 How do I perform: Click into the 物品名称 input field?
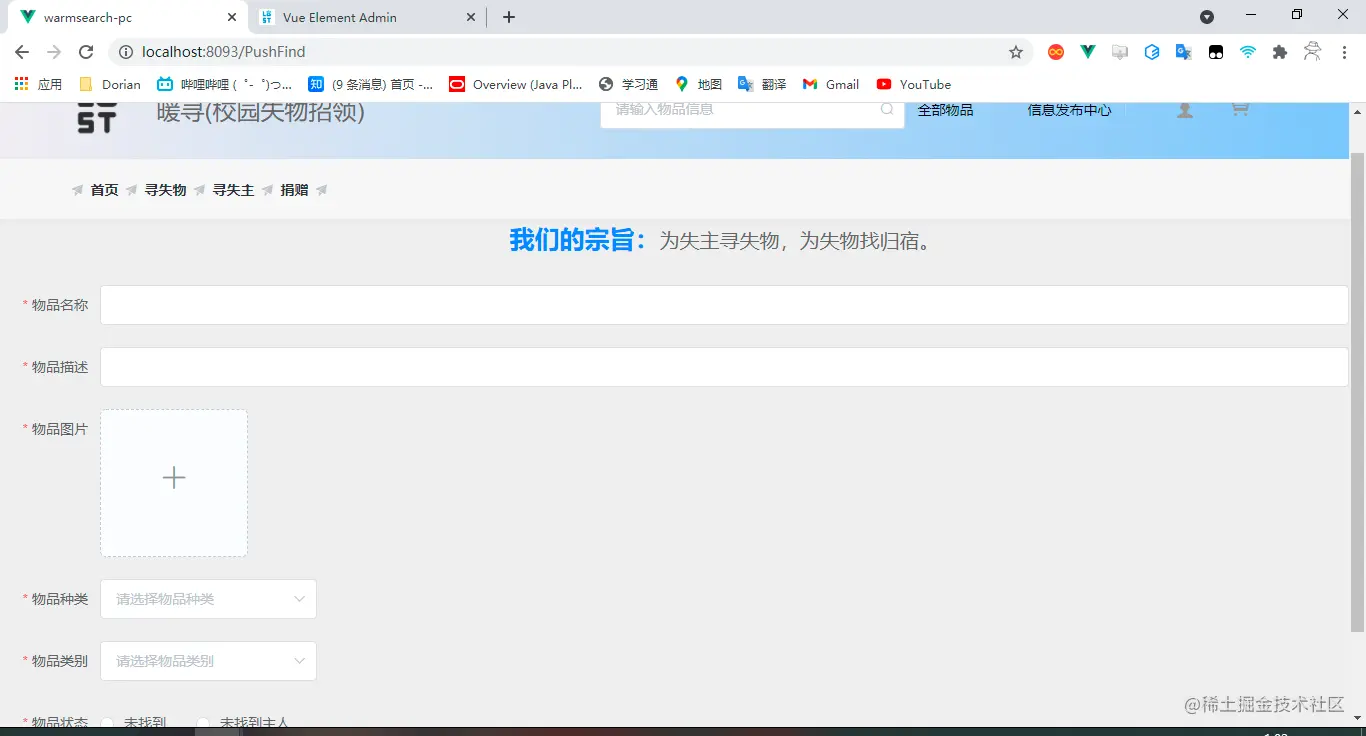(724, 305)
